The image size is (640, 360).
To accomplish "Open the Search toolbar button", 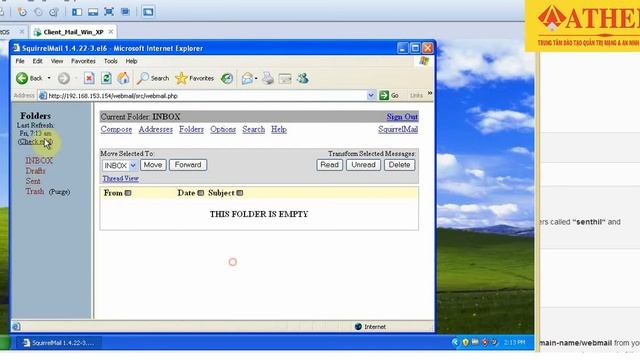I will (x=153, y=78).
